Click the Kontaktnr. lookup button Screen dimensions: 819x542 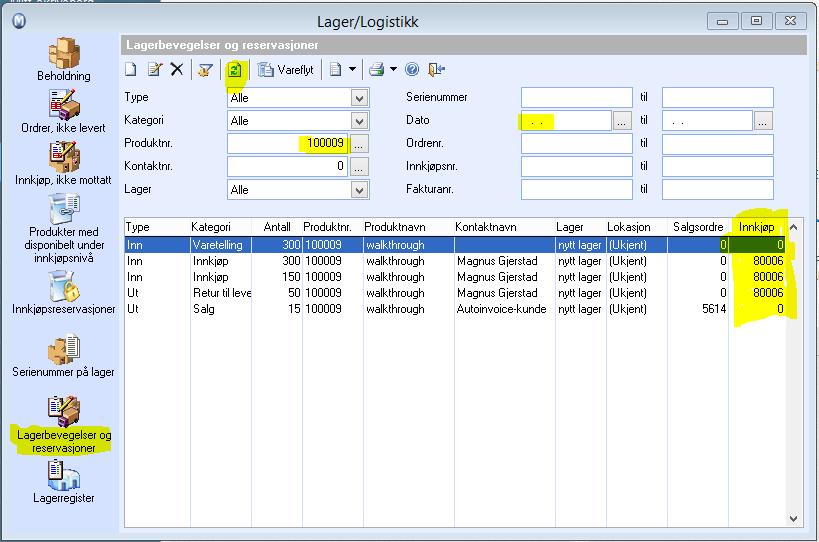[358, 167]
